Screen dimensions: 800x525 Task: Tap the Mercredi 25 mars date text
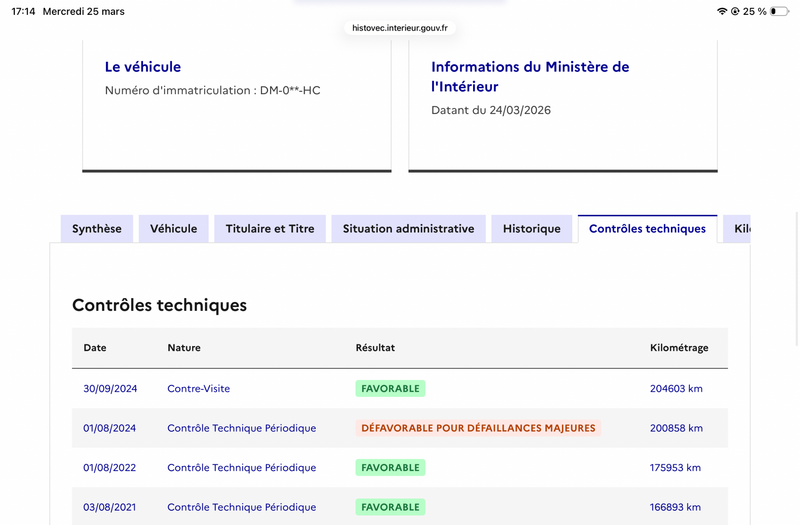coord(84,11)
